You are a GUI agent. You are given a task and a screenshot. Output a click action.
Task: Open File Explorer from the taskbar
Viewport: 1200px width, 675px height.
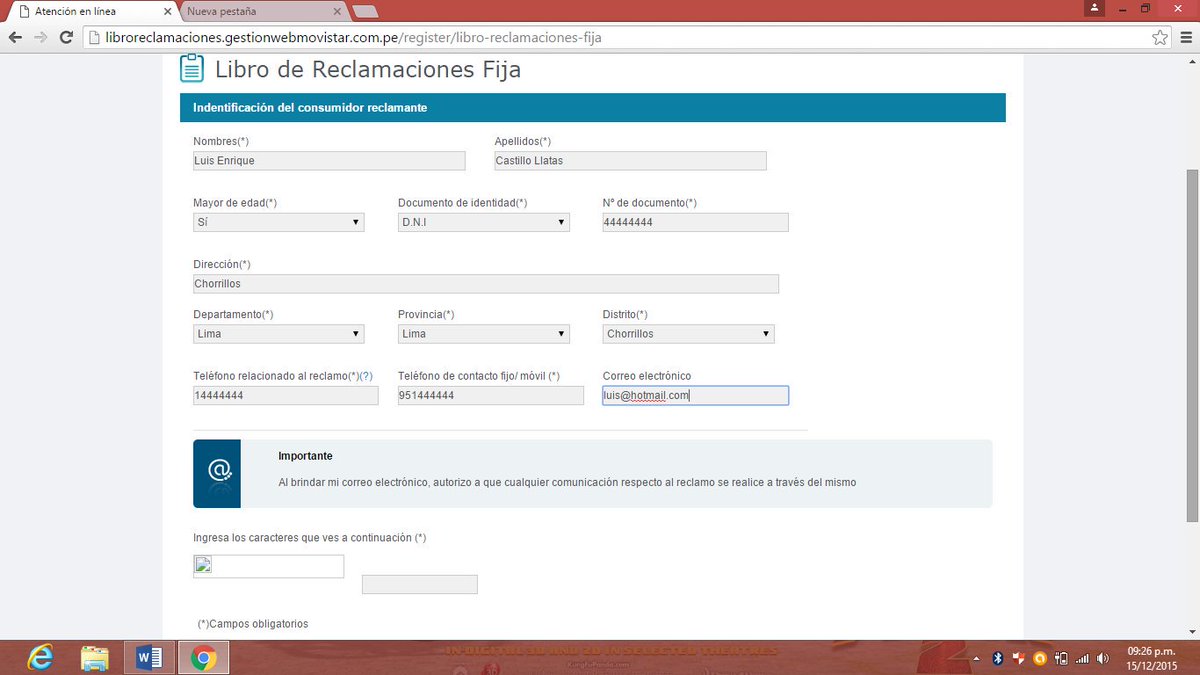[x=95, y=657]
